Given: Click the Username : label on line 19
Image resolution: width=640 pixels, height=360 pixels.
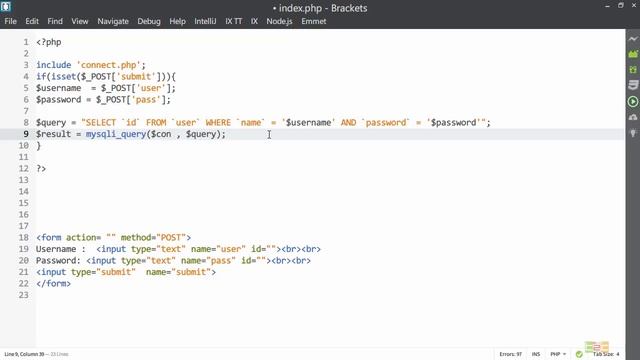Looking at the screenshot, I should [61, 249].
